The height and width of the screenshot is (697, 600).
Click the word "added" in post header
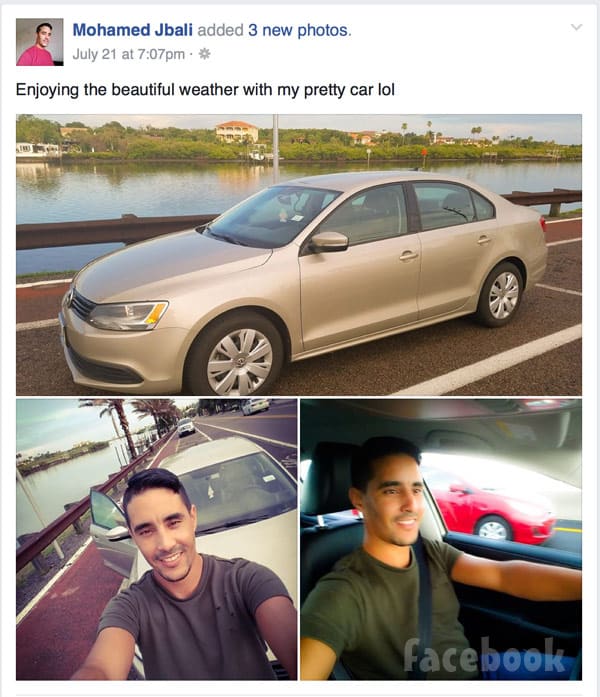[220, 30]
